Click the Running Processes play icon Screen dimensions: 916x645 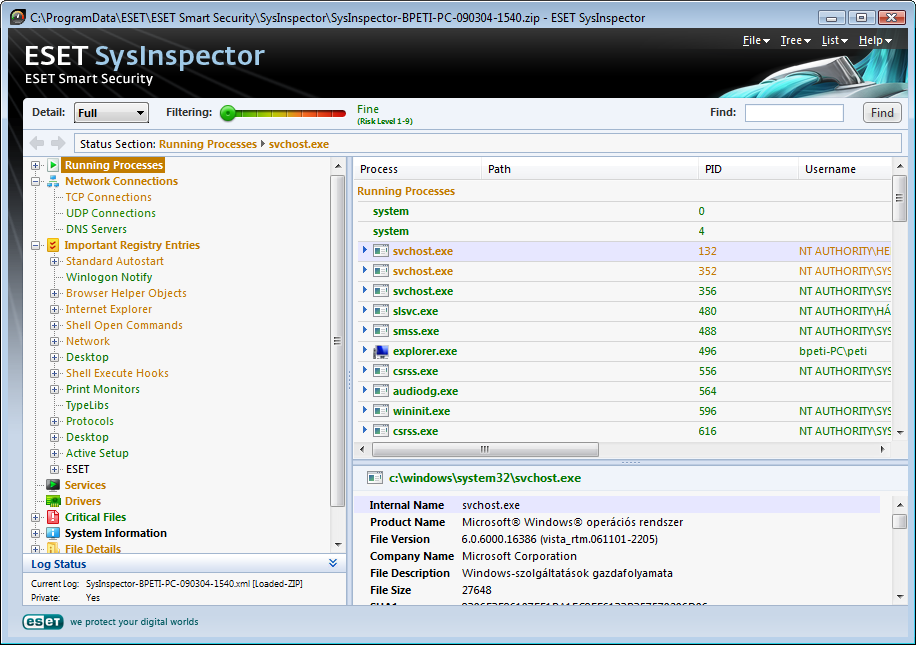tap(53, 165)
